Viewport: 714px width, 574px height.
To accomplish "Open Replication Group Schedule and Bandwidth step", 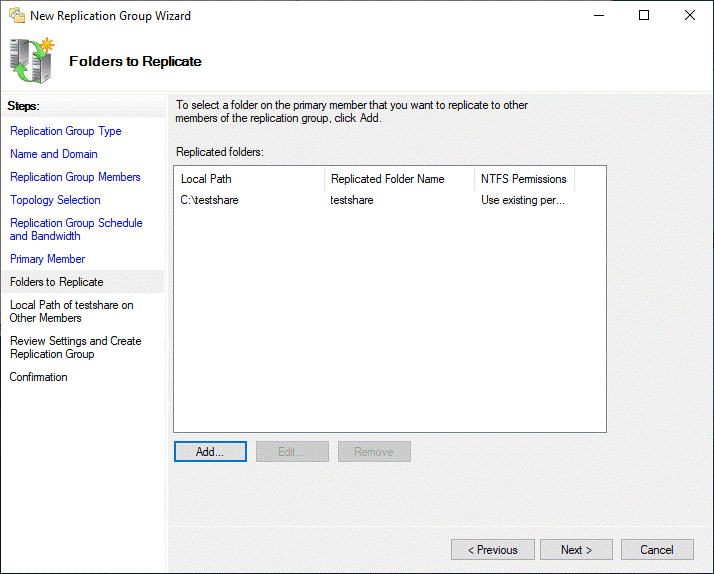I will 76,229.
